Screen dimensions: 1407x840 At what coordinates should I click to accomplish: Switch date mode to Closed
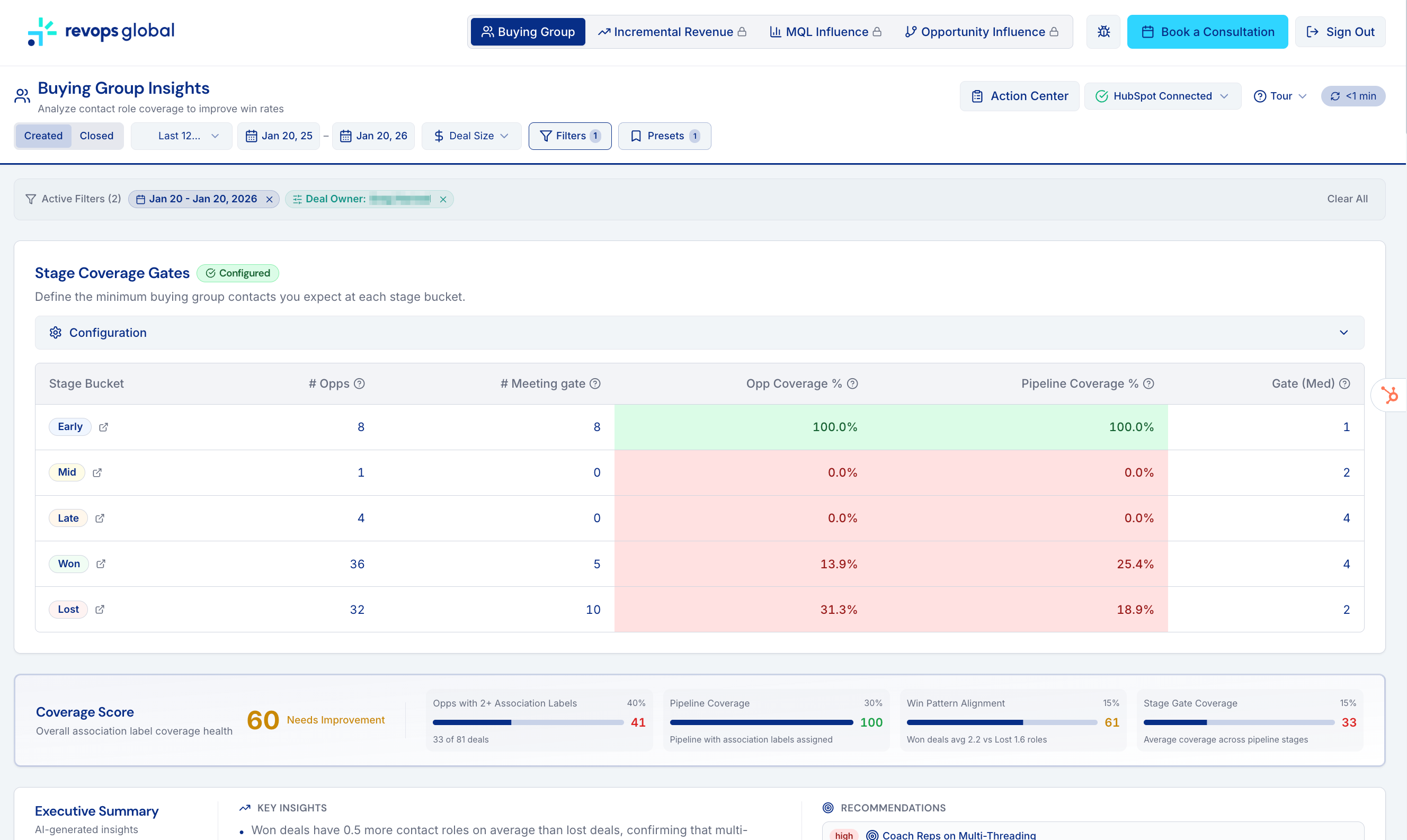(96, 136)
